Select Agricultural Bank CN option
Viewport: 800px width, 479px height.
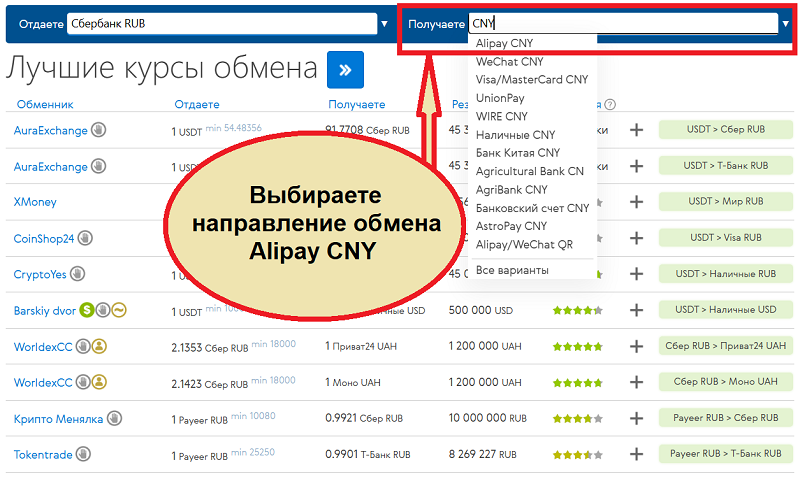[x=530, y=171]
